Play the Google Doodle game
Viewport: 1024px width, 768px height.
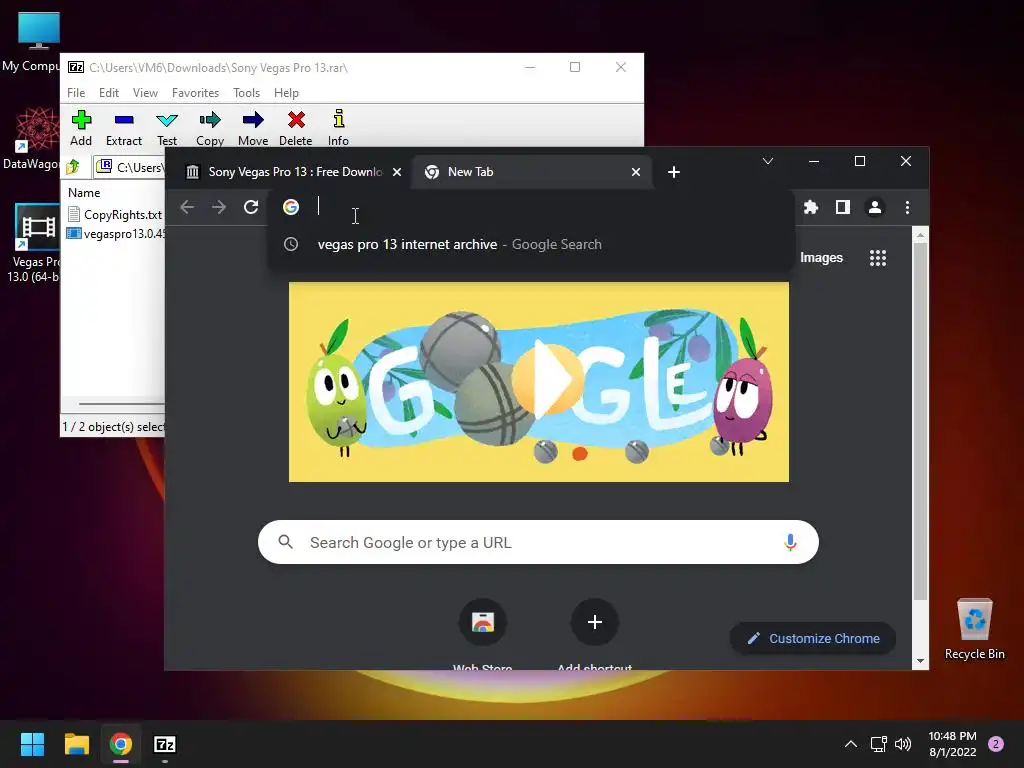click(x=547, y=379)
